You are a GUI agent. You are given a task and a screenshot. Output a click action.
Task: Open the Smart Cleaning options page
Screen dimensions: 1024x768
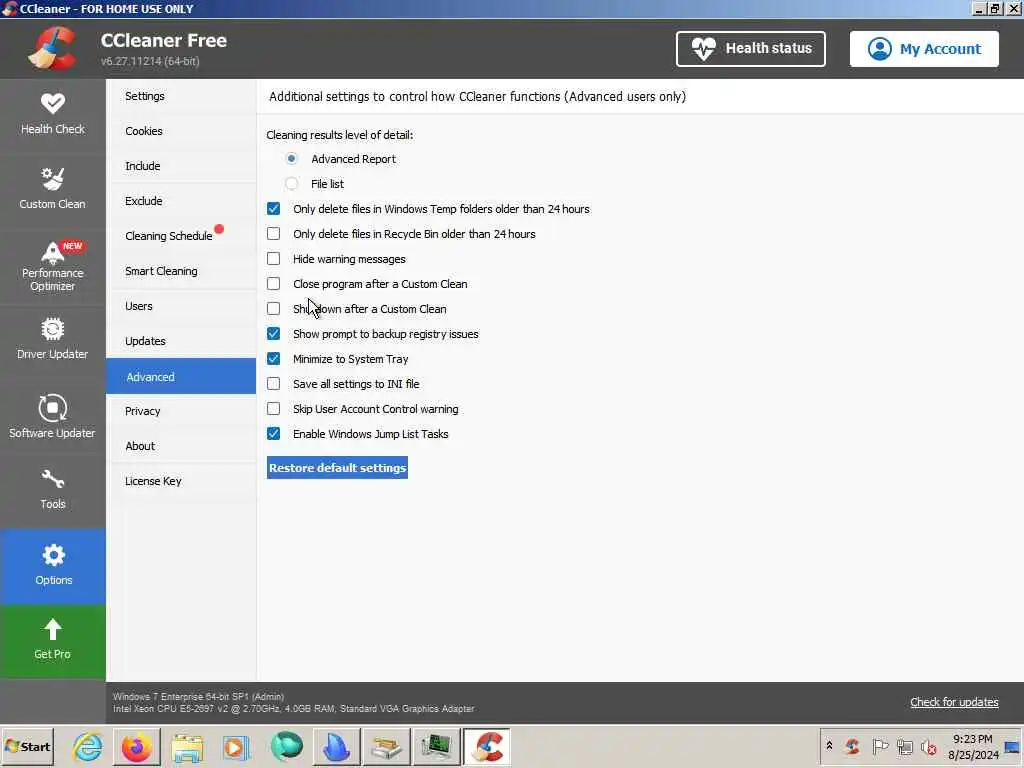tap(181, 271)
